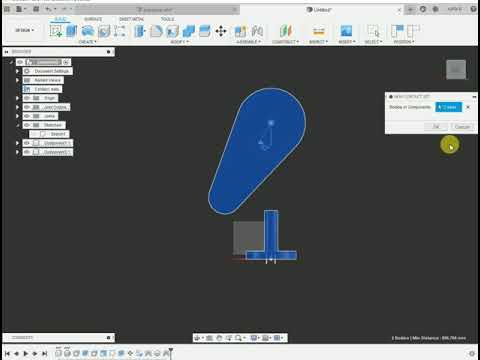This screenshot has width=480, height=360.
Task: Open the notifications icon
Action: pyautogui.click(x=436, y=9)
